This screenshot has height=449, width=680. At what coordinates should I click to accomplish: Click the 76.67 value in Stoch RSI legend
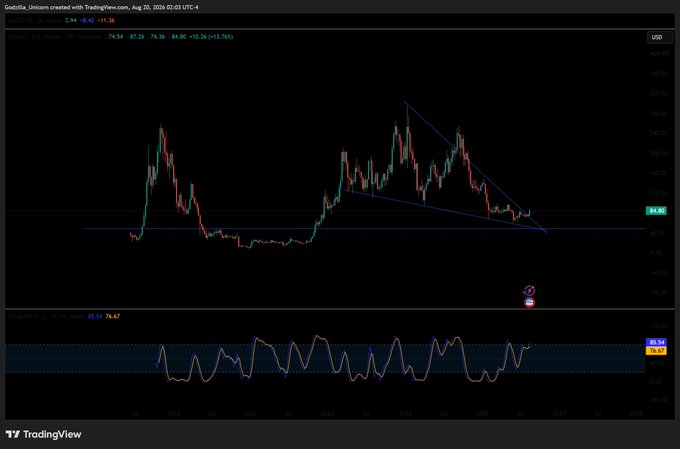tap(113, 316)
